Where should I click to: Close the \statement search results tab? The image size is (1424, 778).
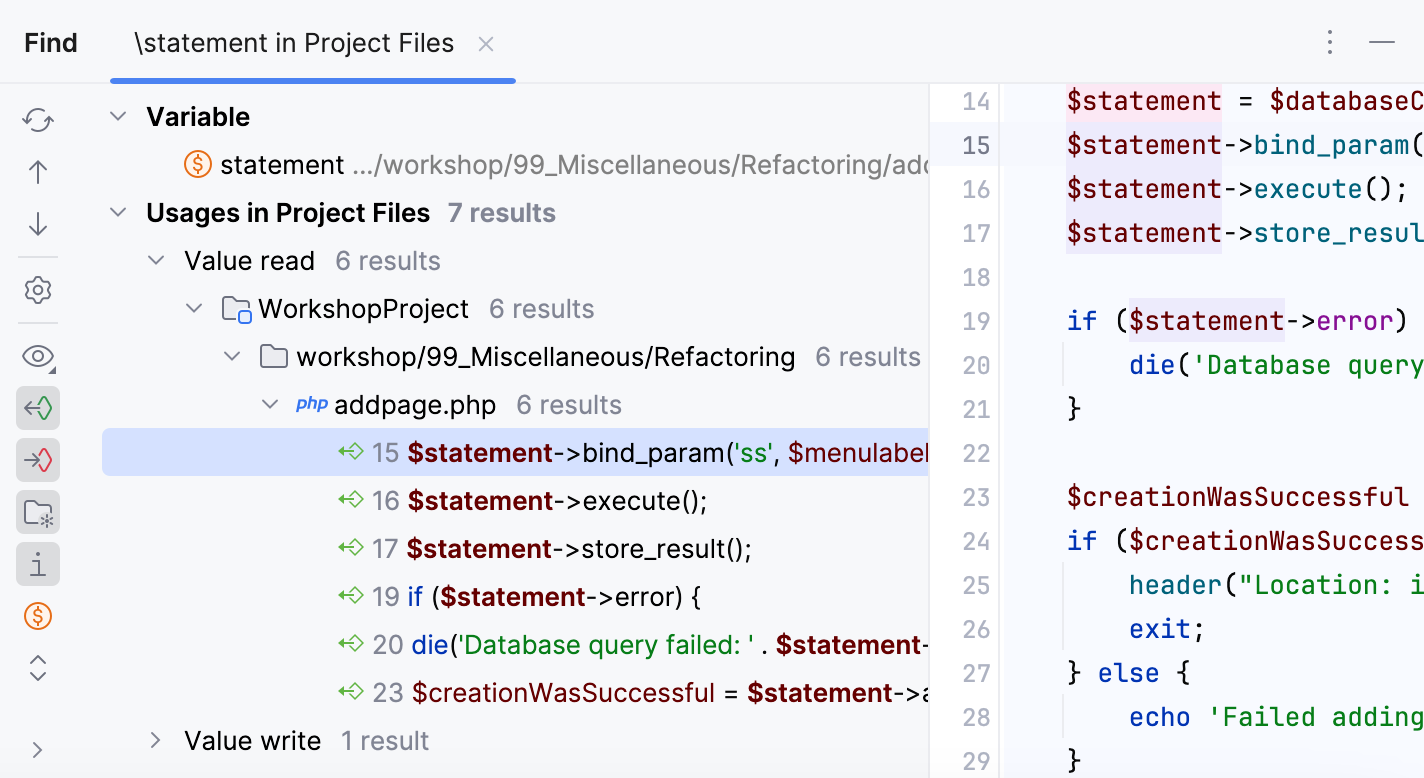(486, 44)
